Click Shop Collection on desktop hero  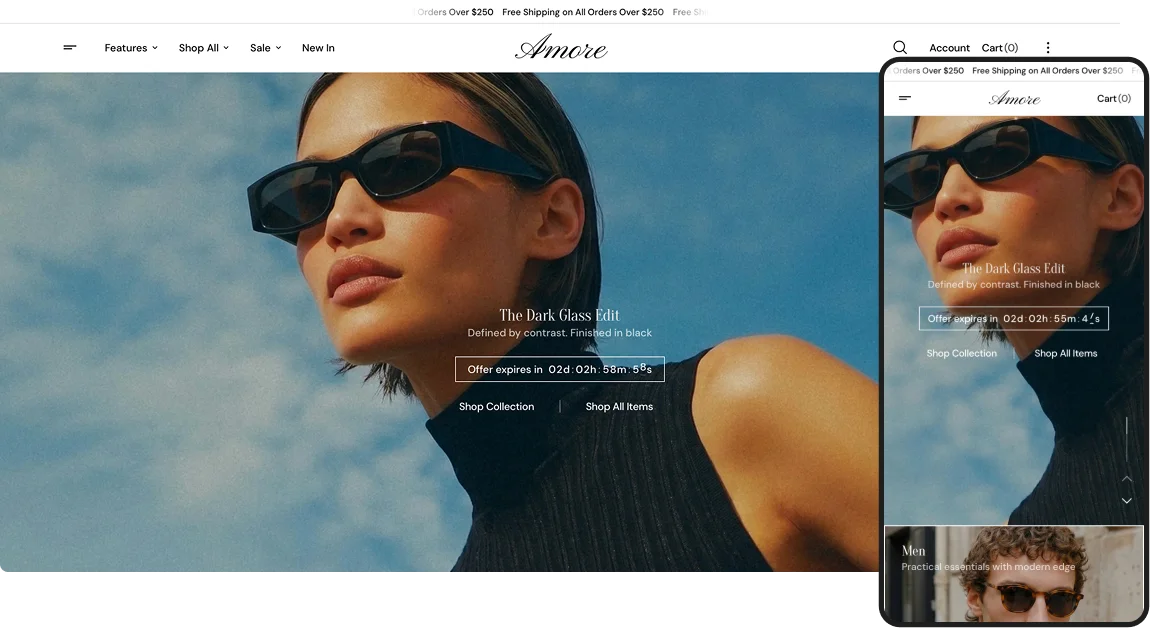tap(497, 406)
